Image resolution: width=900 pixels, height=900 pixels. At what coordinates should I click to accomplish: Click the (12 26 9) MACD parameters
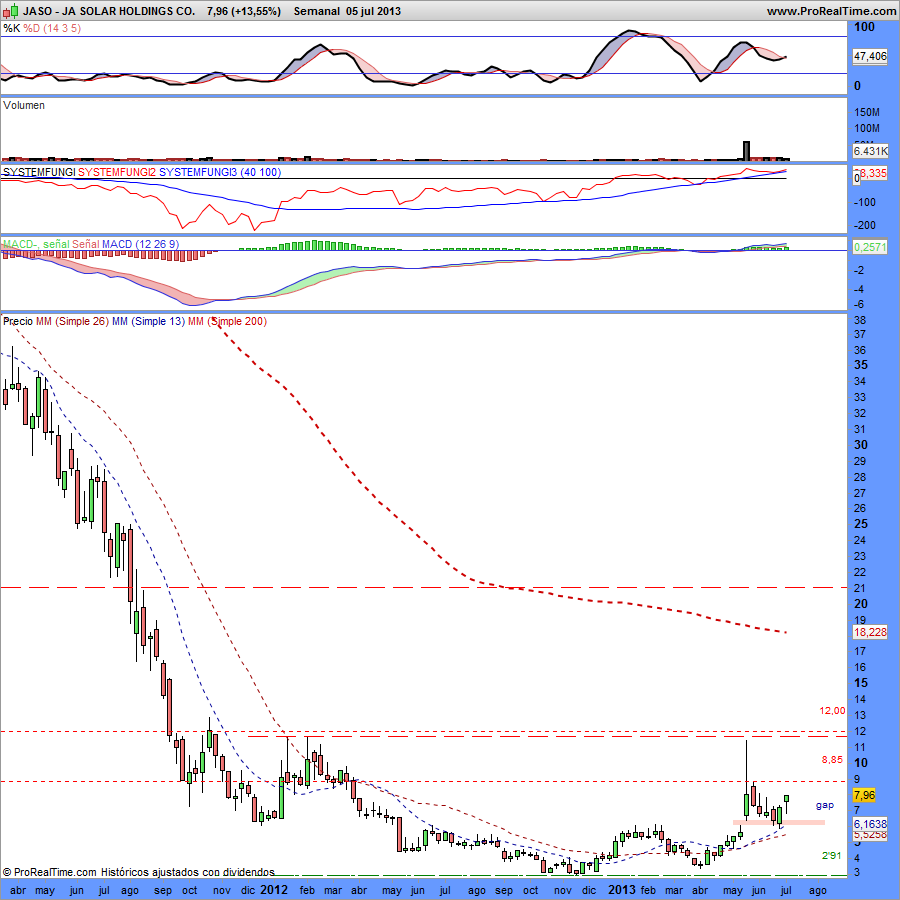(x=157, y=244)
